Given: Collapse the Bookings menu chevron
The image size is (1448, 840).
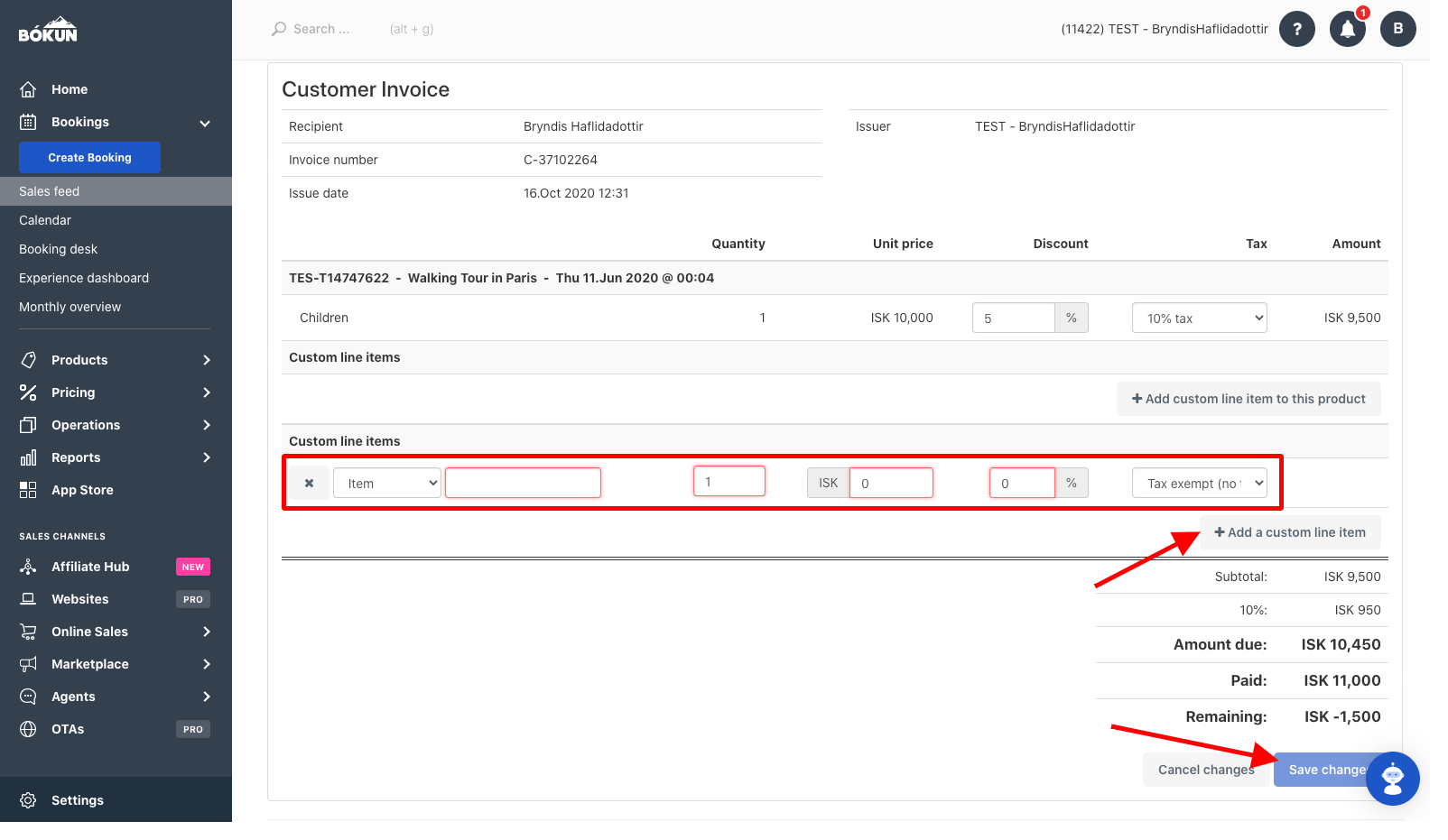Looking at the screenshot, I should pos(205,123).
